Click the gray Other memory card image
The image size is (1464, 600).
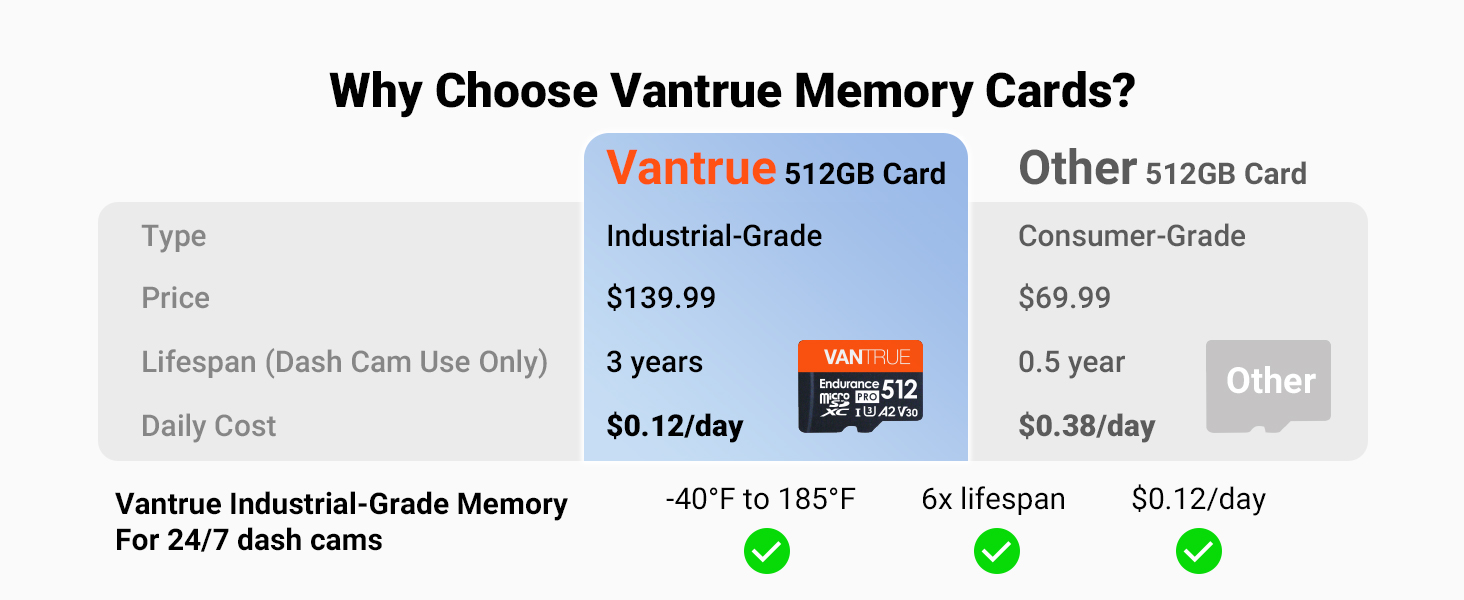[1268, 386]
